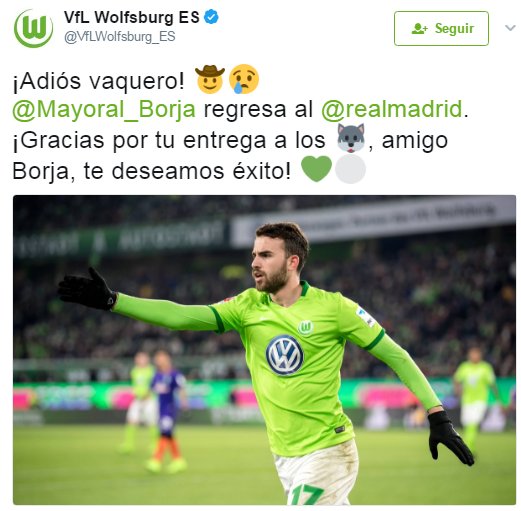The height and width of the screenshot is (511, 521).
Task: Open the @VfLWolfsburg_ES handle
Action: point(119,37)
